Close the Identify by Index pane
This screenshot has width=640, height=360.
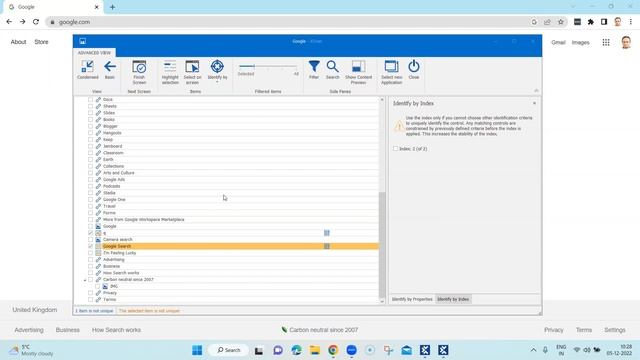click(x=534, y=103)
